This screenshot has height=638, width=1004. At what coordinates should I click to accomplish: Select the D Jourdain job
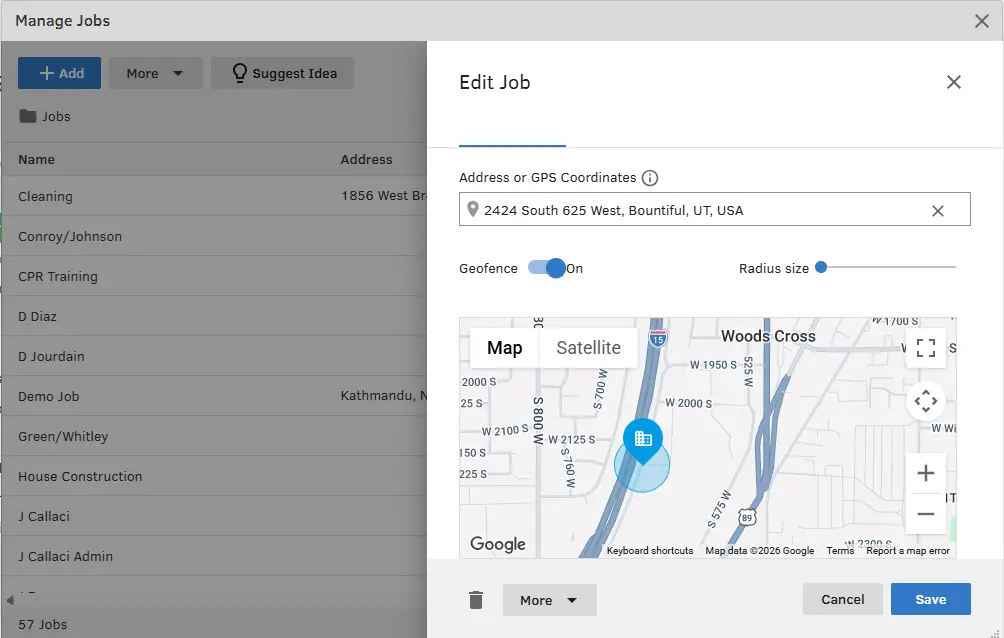coord(214,356)
